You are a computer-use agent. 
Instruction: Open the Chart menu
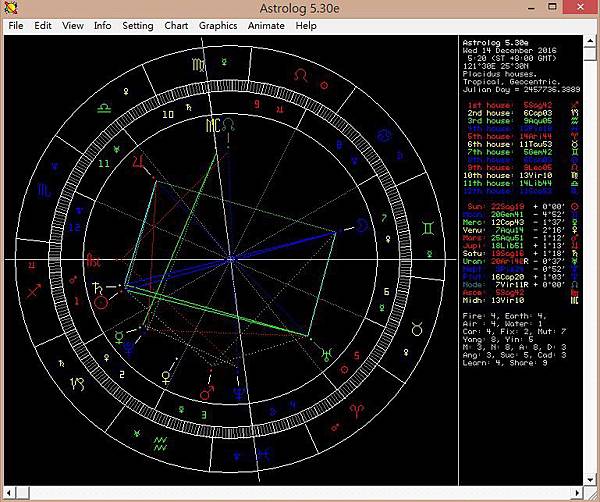(x=176, y=26)
